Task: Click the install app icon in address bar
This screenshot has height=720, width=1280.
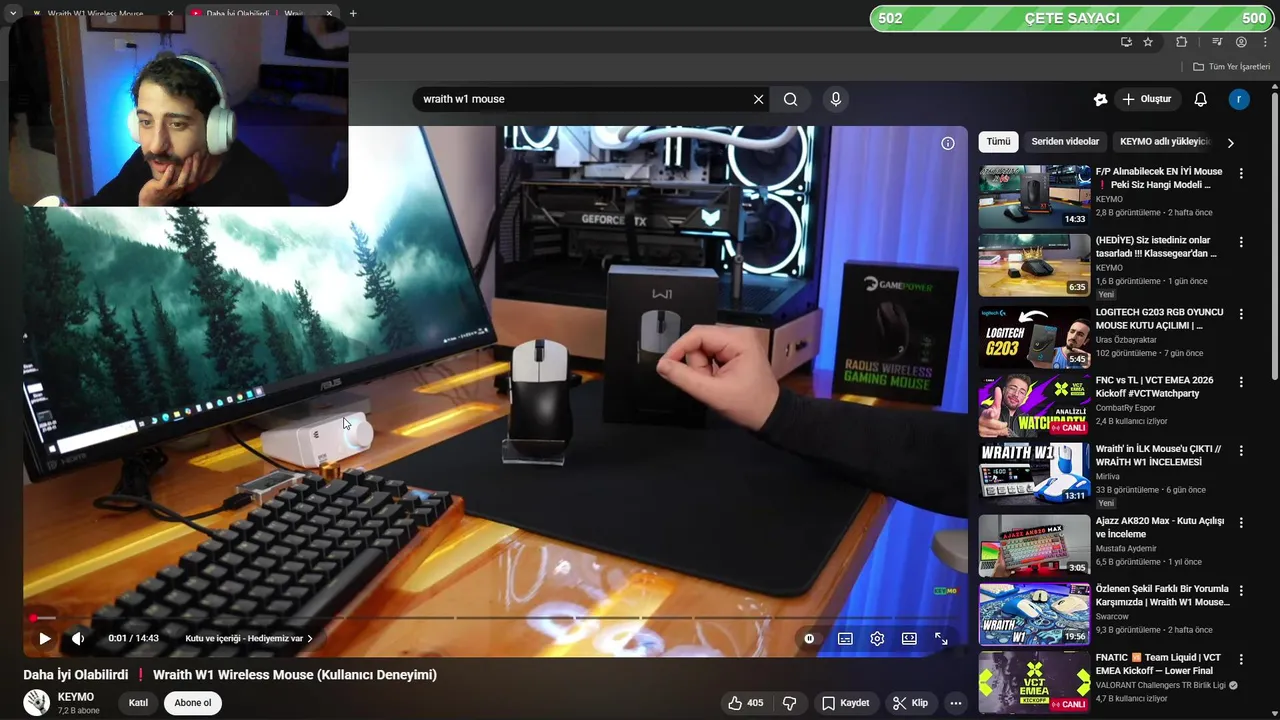Action: 1126,42
